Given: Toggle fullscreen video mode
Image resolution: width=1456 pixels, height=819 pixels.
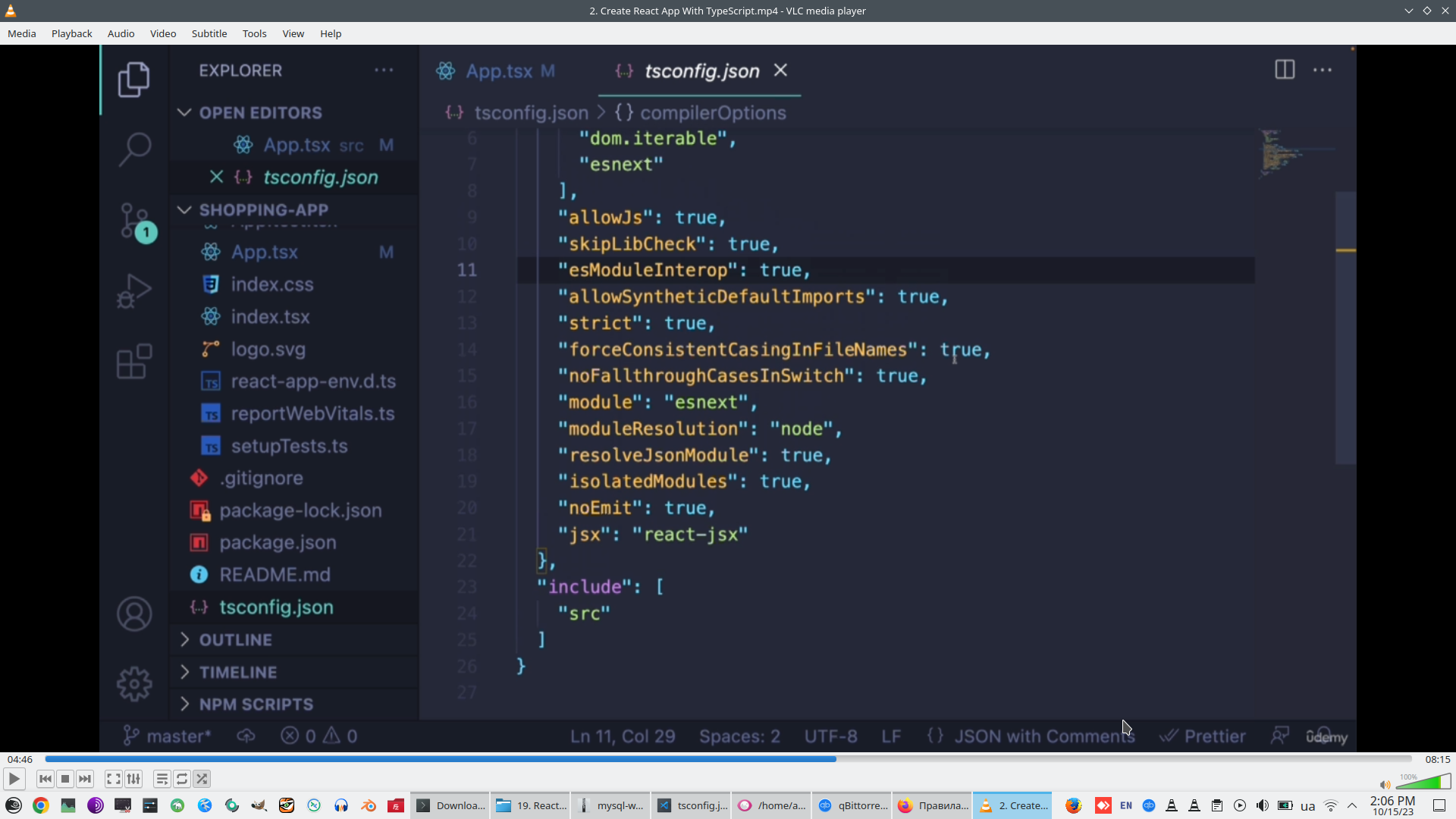Looking at the screenshot, I should [113, 779].
